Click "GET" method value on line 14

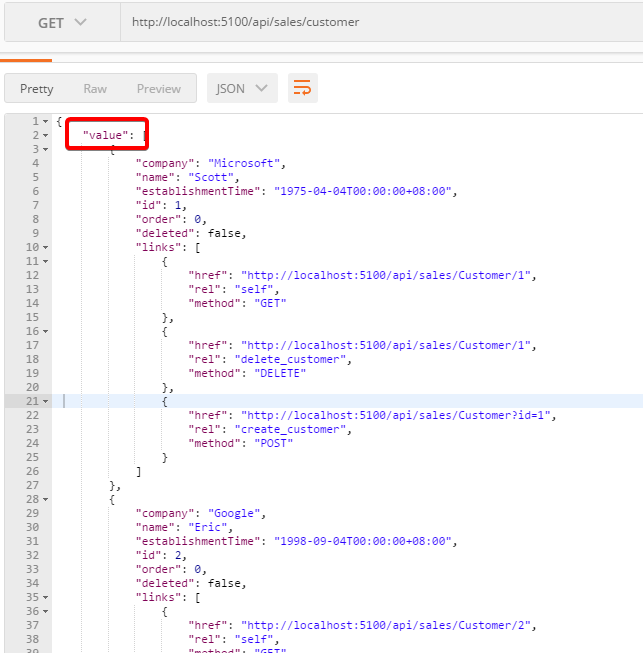pos(270,303)
